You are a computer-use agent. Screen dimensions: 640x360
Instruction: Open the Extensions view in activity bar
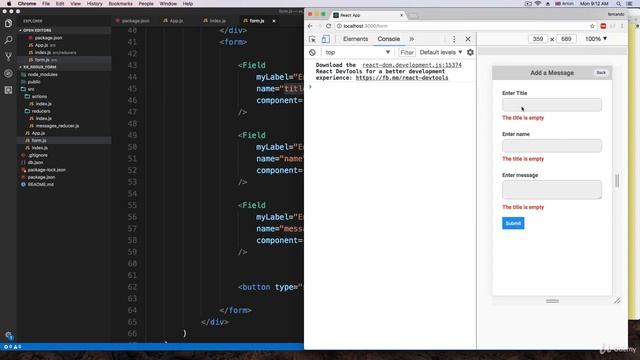click(8, 90)
